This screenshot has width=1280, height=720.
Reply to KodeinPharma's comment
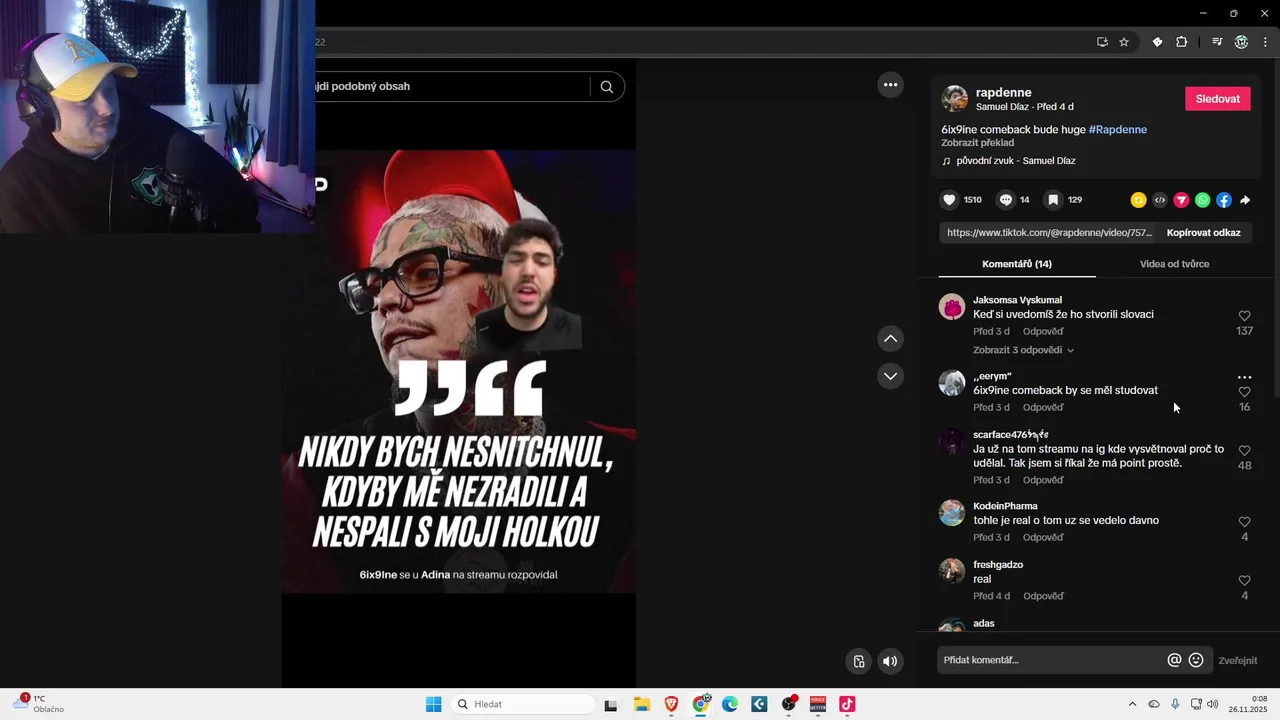point(1043,537)
